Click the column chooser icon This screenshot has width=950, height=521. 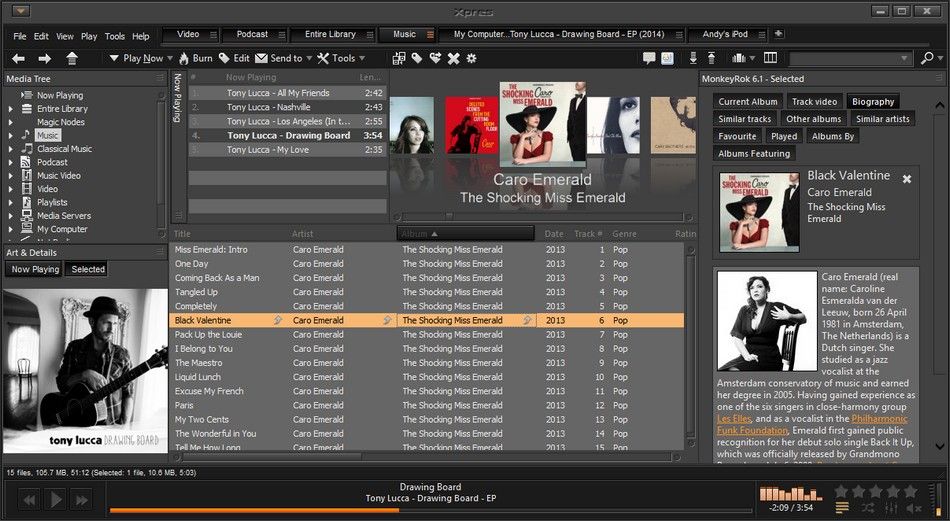coord(770,58)
